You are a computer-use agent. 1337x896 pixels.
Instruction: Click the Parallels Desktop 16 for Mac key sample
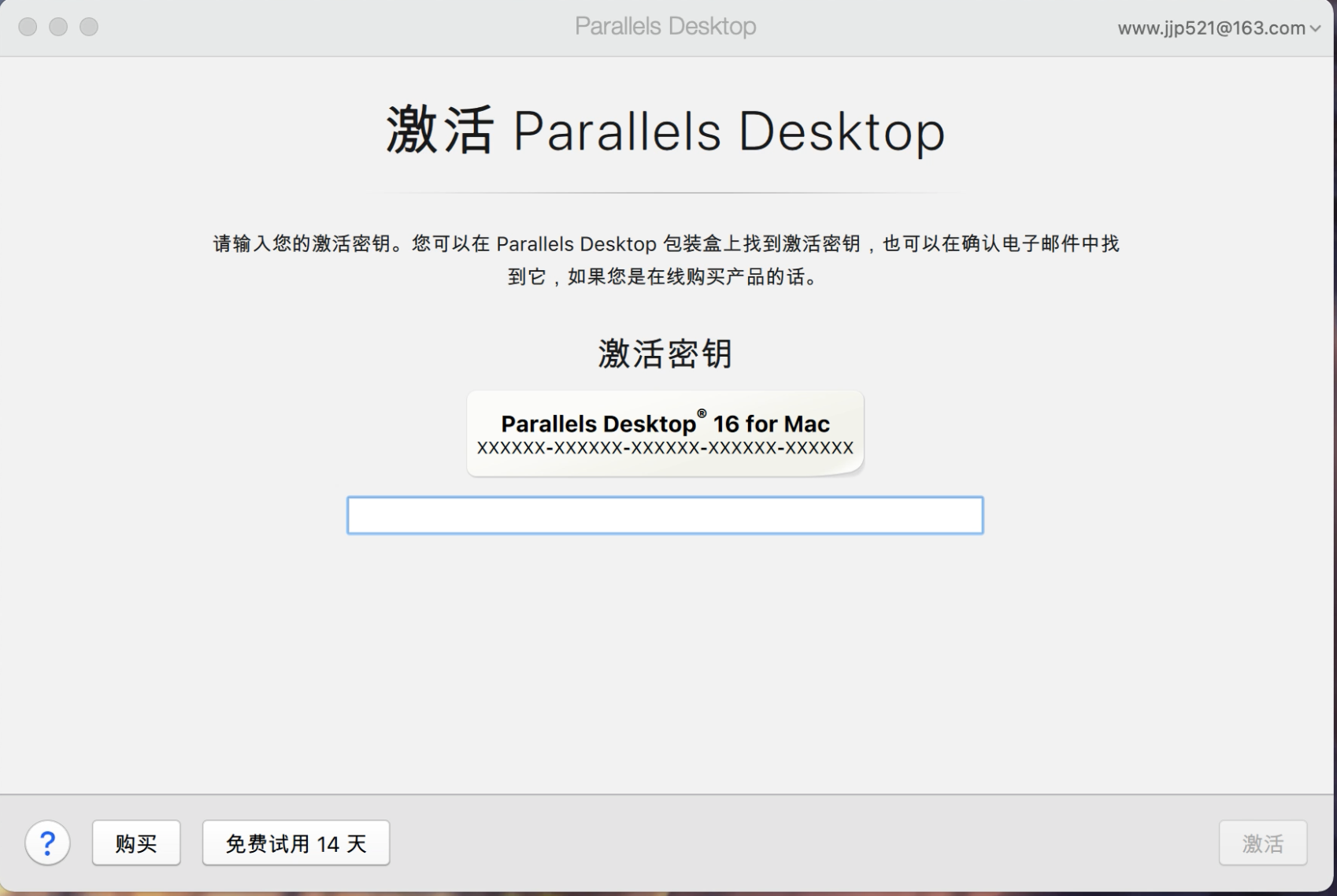click(x=665, y=434)
